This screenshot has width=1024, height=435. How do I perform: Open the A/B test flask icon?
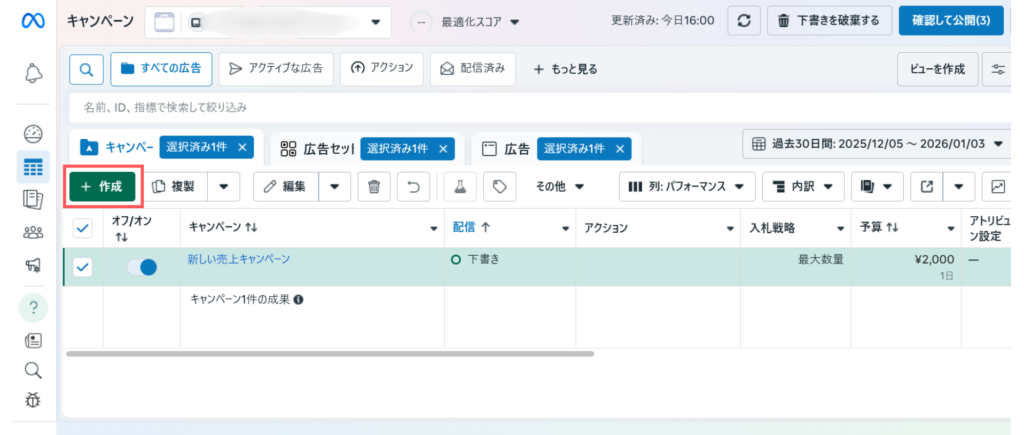(x=460, y=186)
